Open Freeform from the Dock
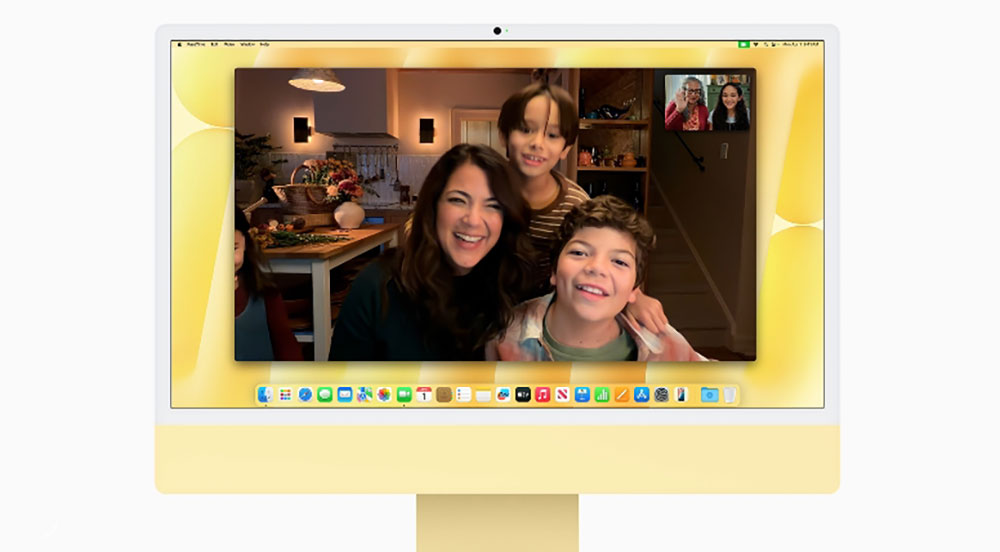This screenshot has width=1000, height=552. coord(503,395)
